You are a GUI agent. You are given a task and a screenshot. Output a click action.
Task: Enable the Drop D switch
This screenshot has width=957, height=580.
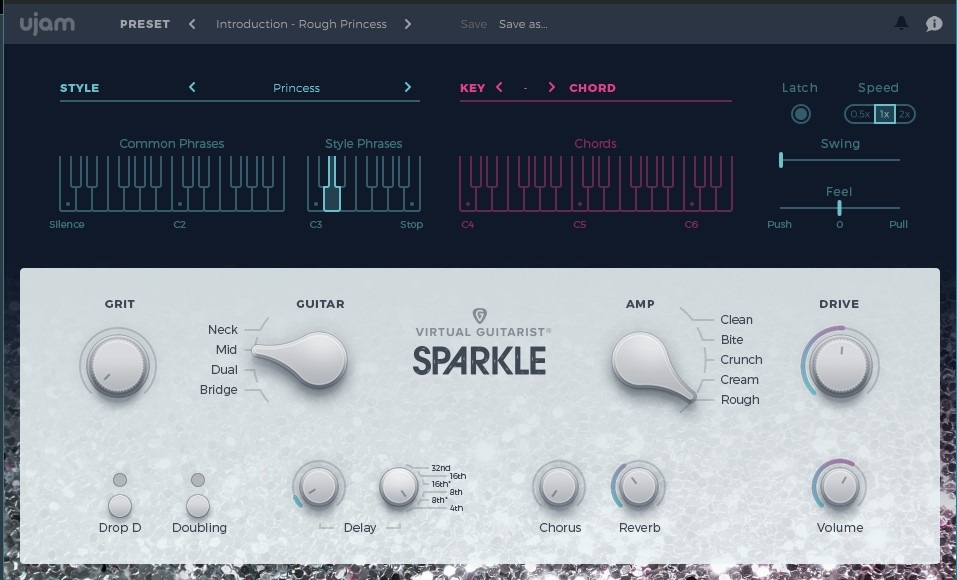(x=120, y=504)
